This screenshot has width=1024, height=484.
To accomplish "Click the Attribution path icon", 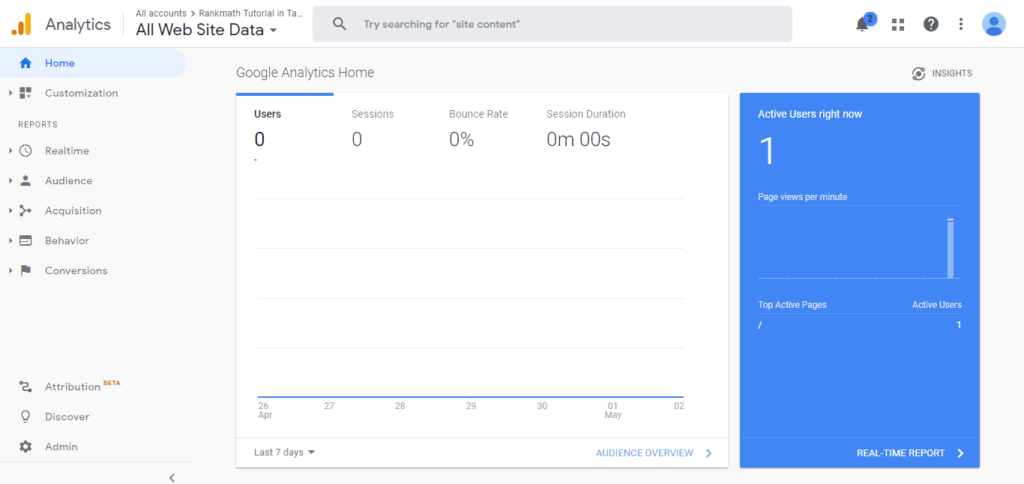I will [25, 387].
